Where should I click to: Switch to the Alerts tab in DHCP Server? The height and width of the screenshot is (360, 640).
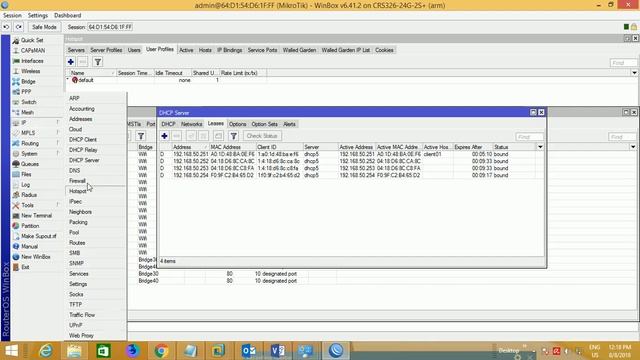coord(289,124)
